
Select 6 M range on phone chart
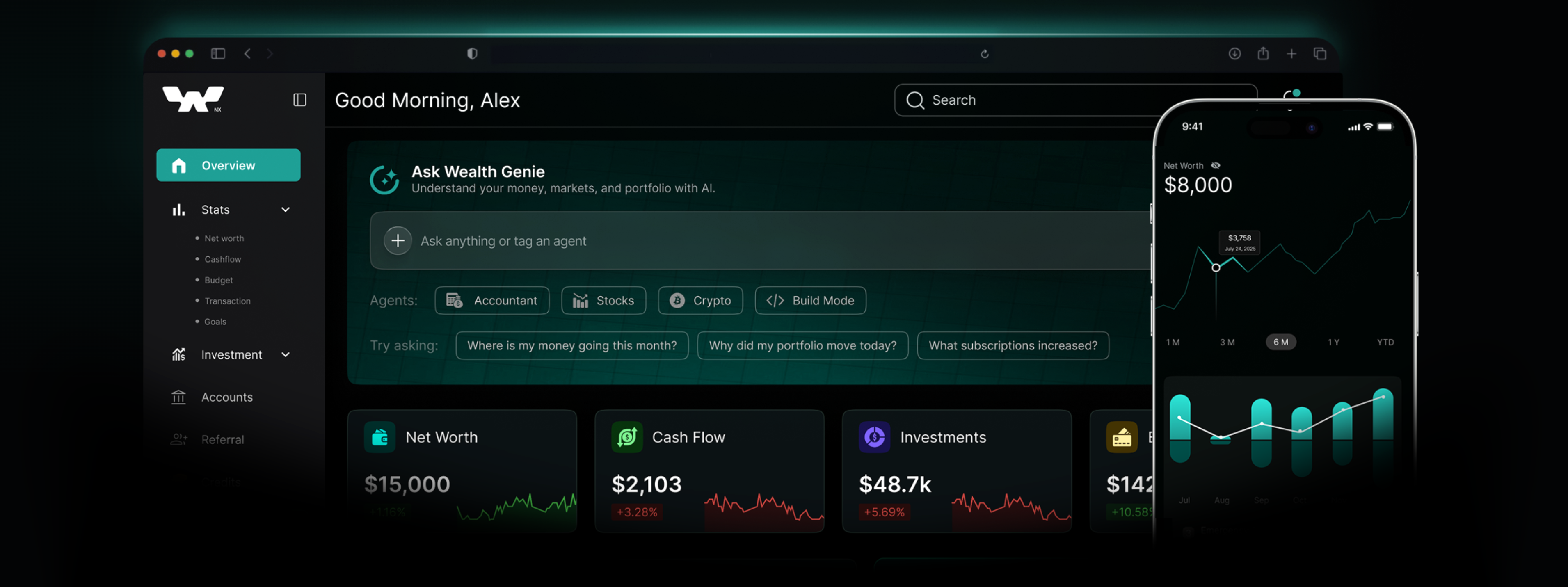tap(1281, 342)
